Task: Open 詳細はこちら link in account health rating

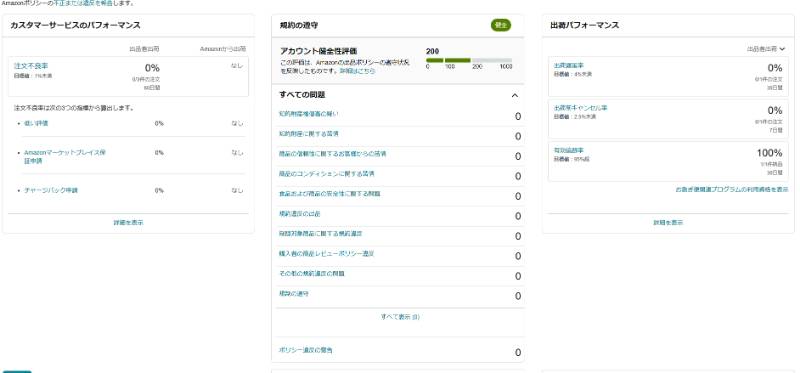Action: pos(358,71)
